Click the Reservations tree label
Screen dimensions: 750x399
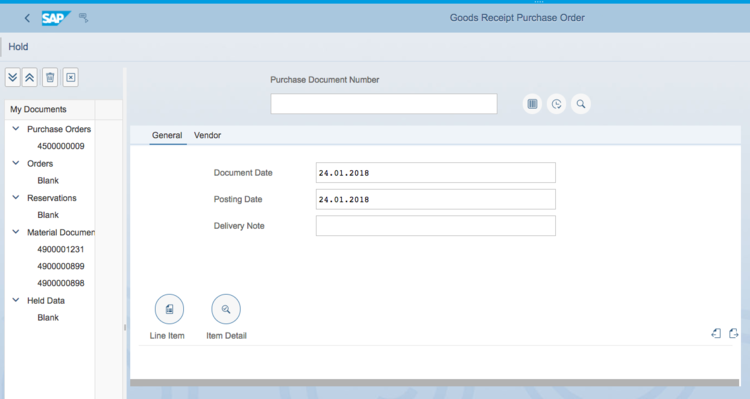(x=52, y=198)
